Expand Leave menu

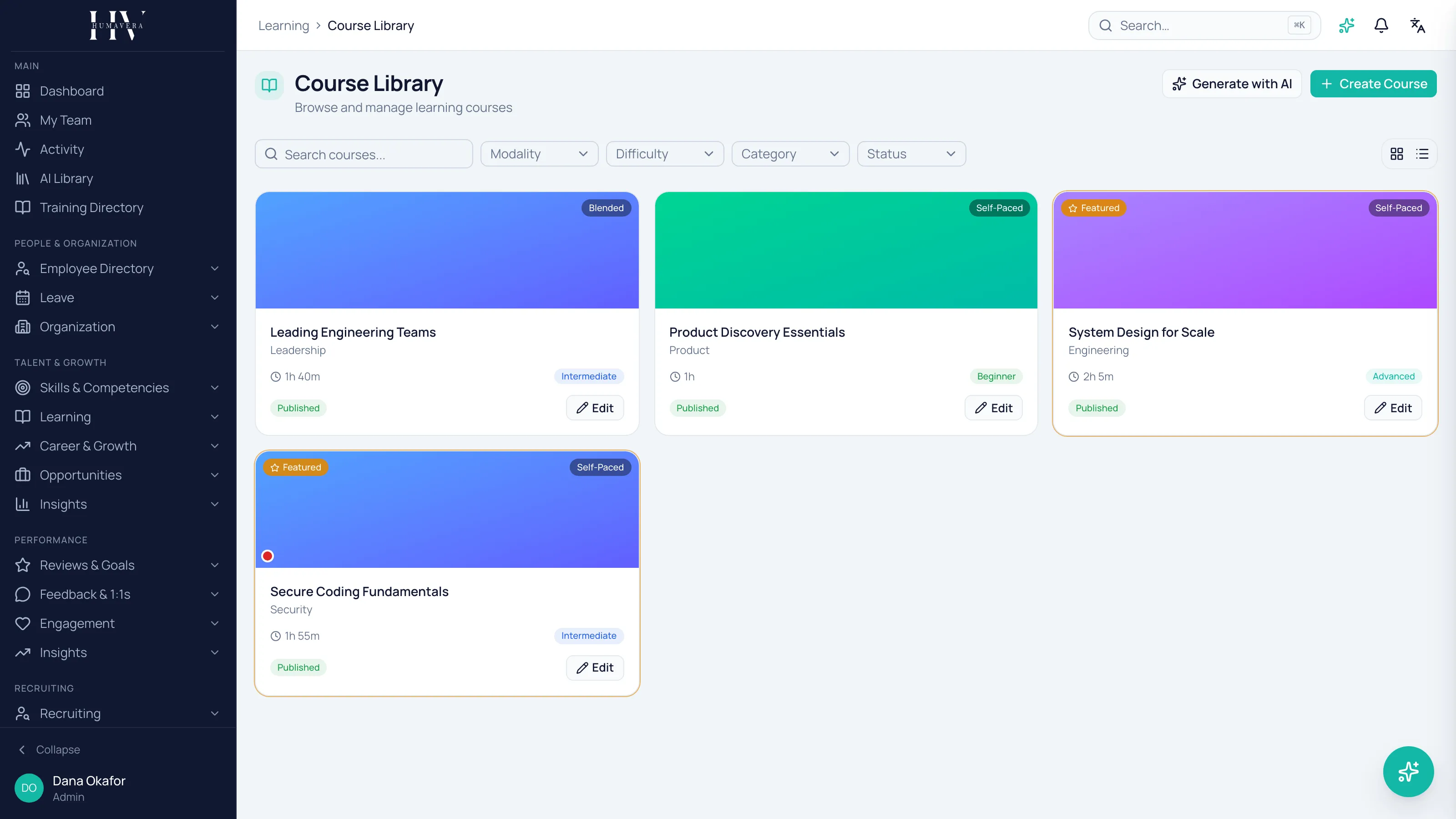coord(117,298)
